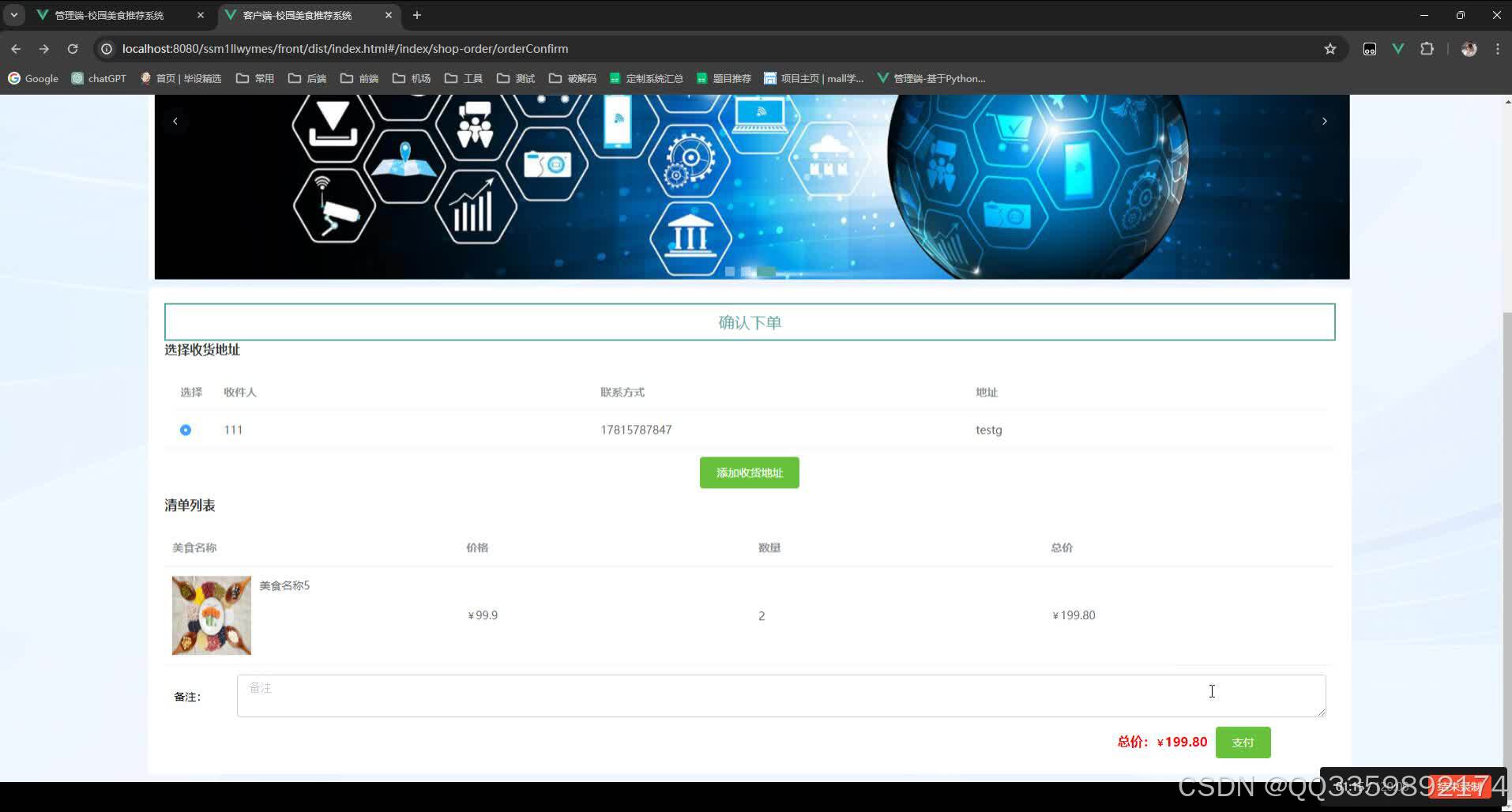Image resolution: width=1512 pixels, height=812 pixels.
Task: Go back to the previous page
Action: (16, 49)
